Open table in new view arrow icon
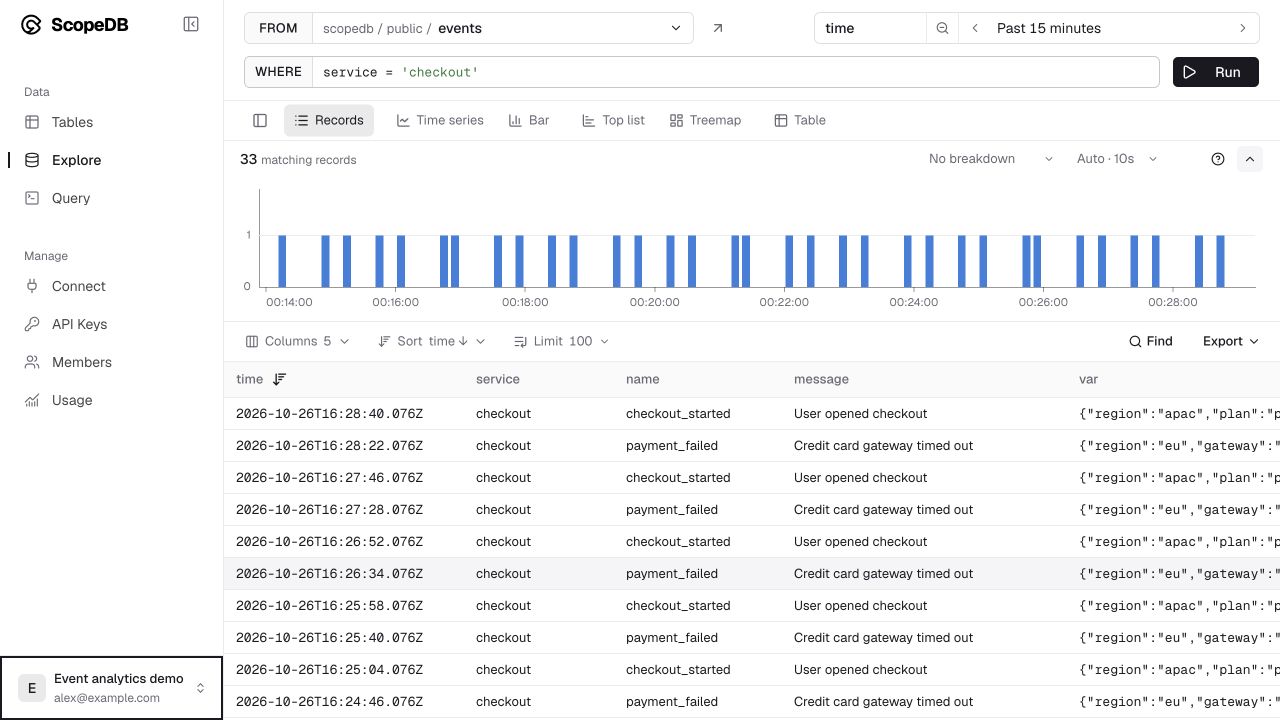 pos(717,28)
